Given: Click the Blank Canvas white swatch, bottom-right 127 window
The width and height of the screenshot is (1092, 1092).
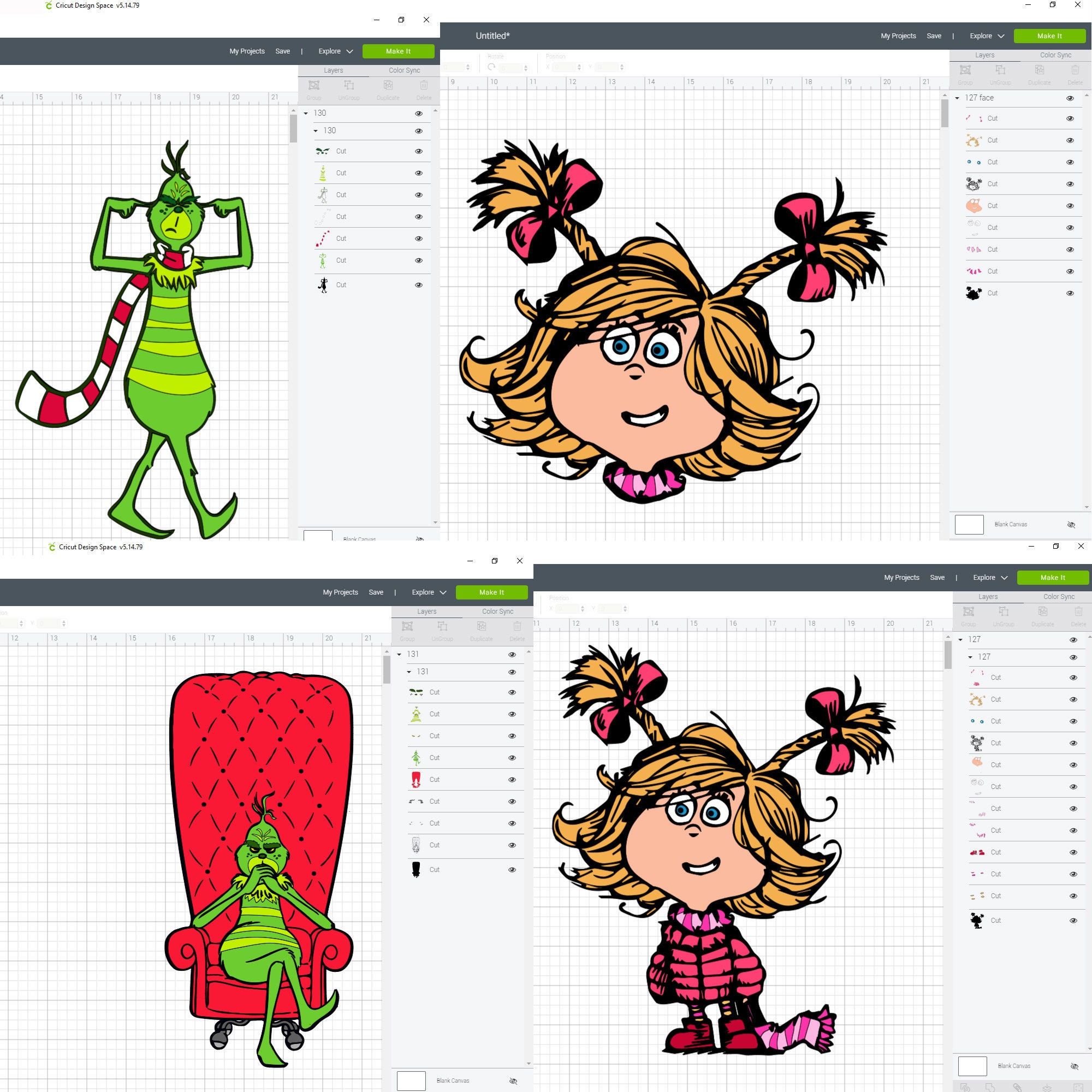Looking at the screenshot, I should click(x=972, y=1066).
